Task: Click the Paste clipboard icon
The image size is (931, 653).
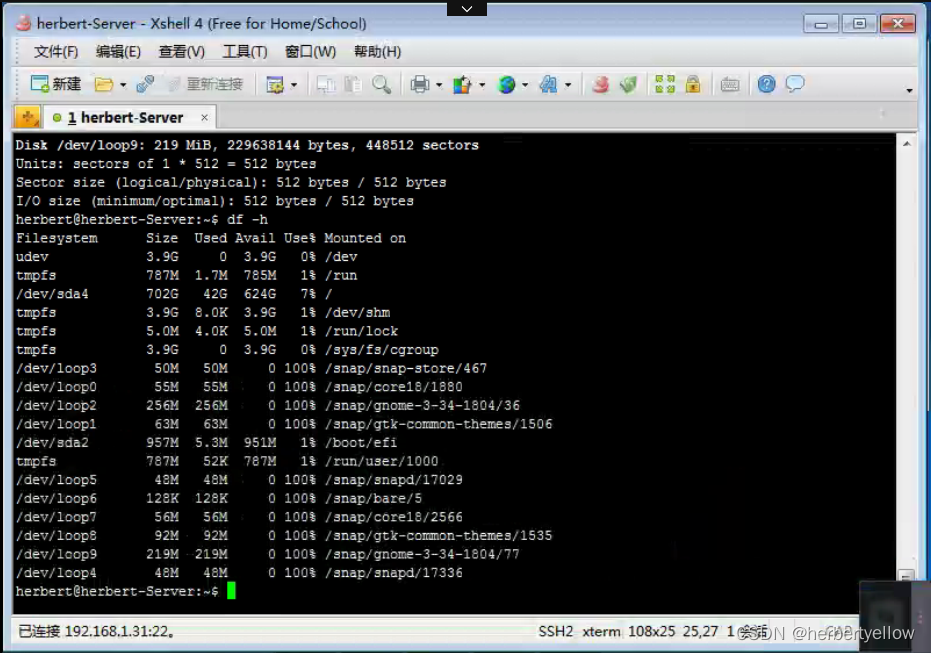Action: [353, 84]
